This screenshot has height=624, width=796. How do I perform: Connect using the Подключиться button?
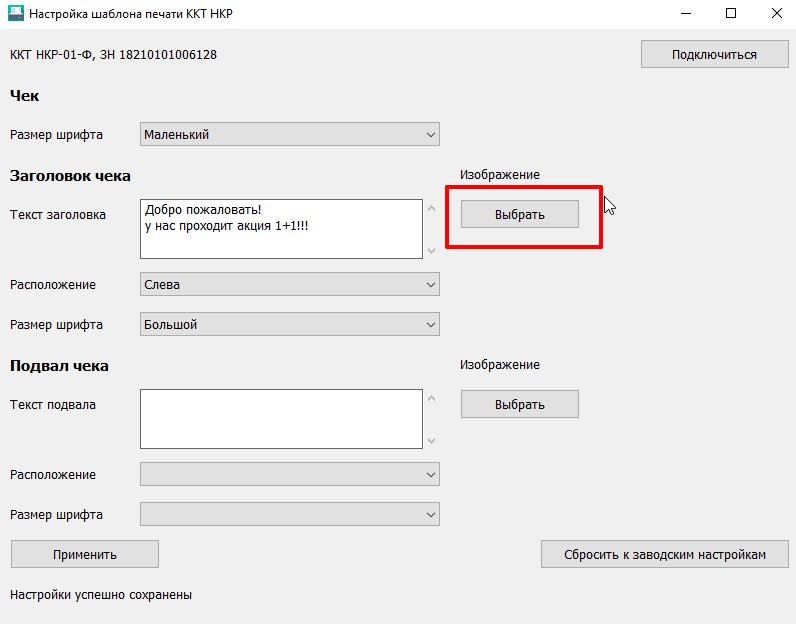[x=714, y=54]
